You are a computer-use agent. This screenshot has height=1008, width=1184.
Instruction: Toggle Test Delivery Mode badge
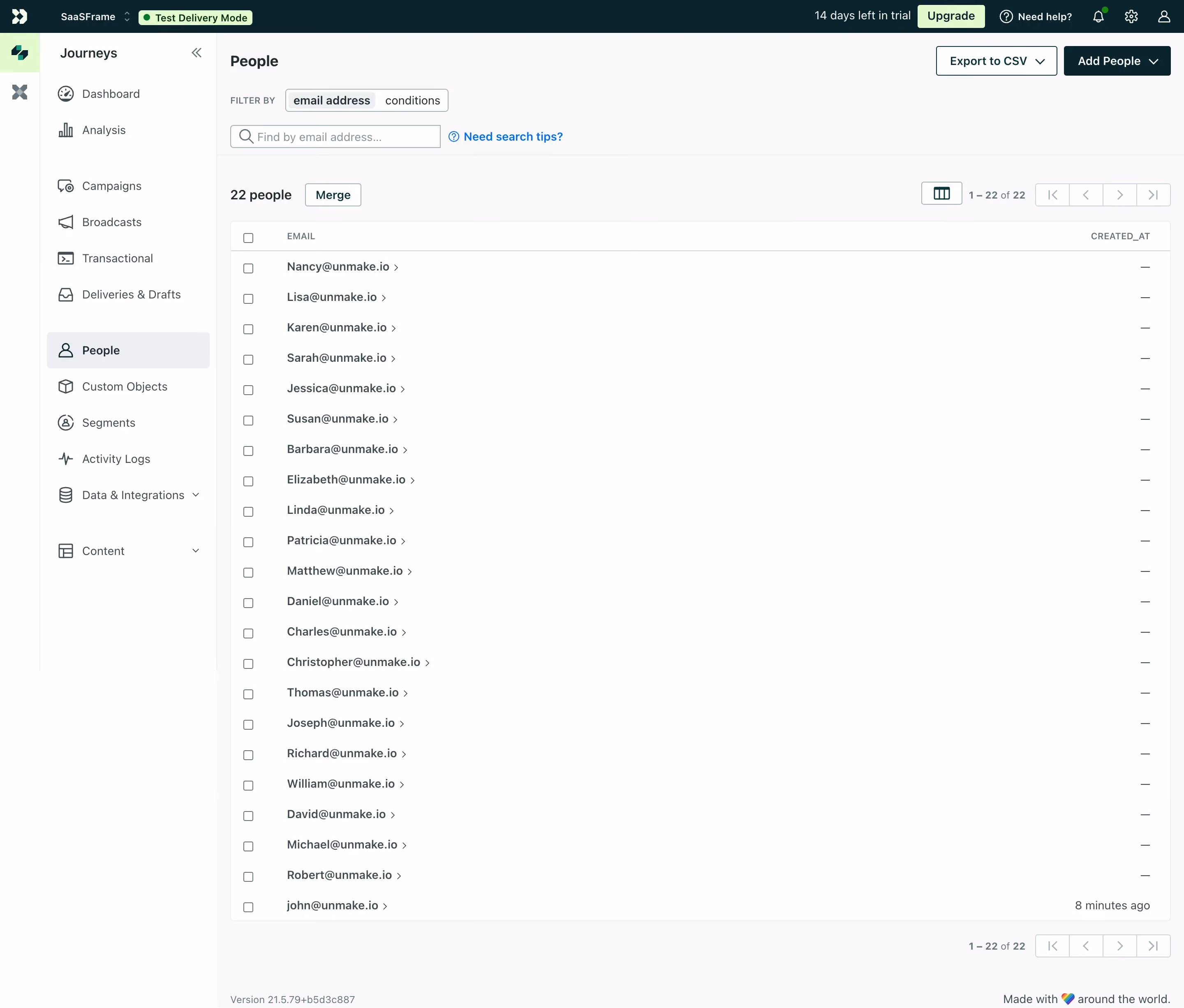pos(195,18)
